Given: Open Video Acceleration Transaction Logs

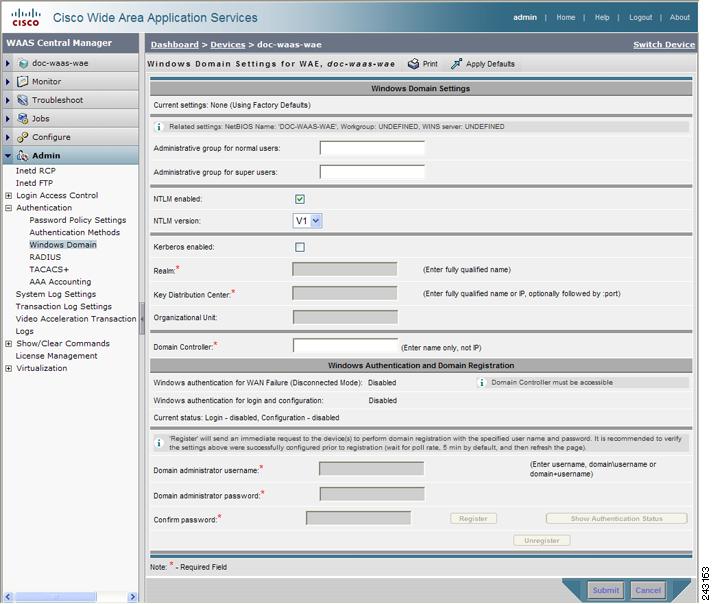Looking at the screenshot, I should 75,325.
